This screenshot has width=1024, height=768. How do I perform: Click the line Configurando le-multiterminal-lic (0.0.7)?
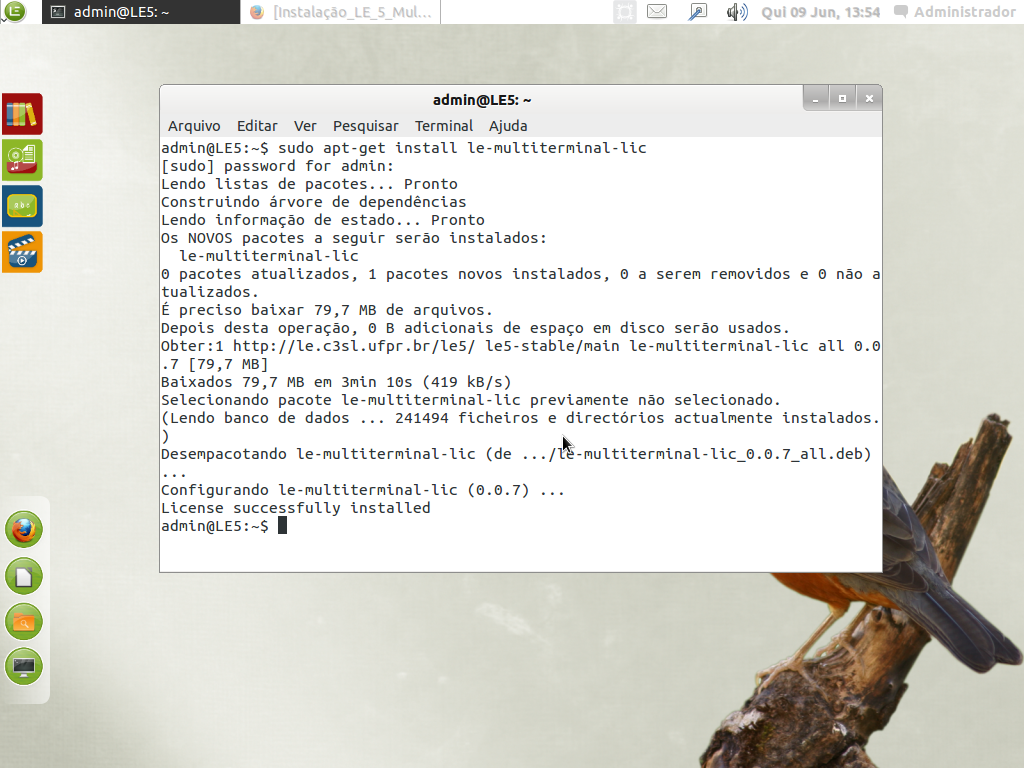(x=363, y=490)
